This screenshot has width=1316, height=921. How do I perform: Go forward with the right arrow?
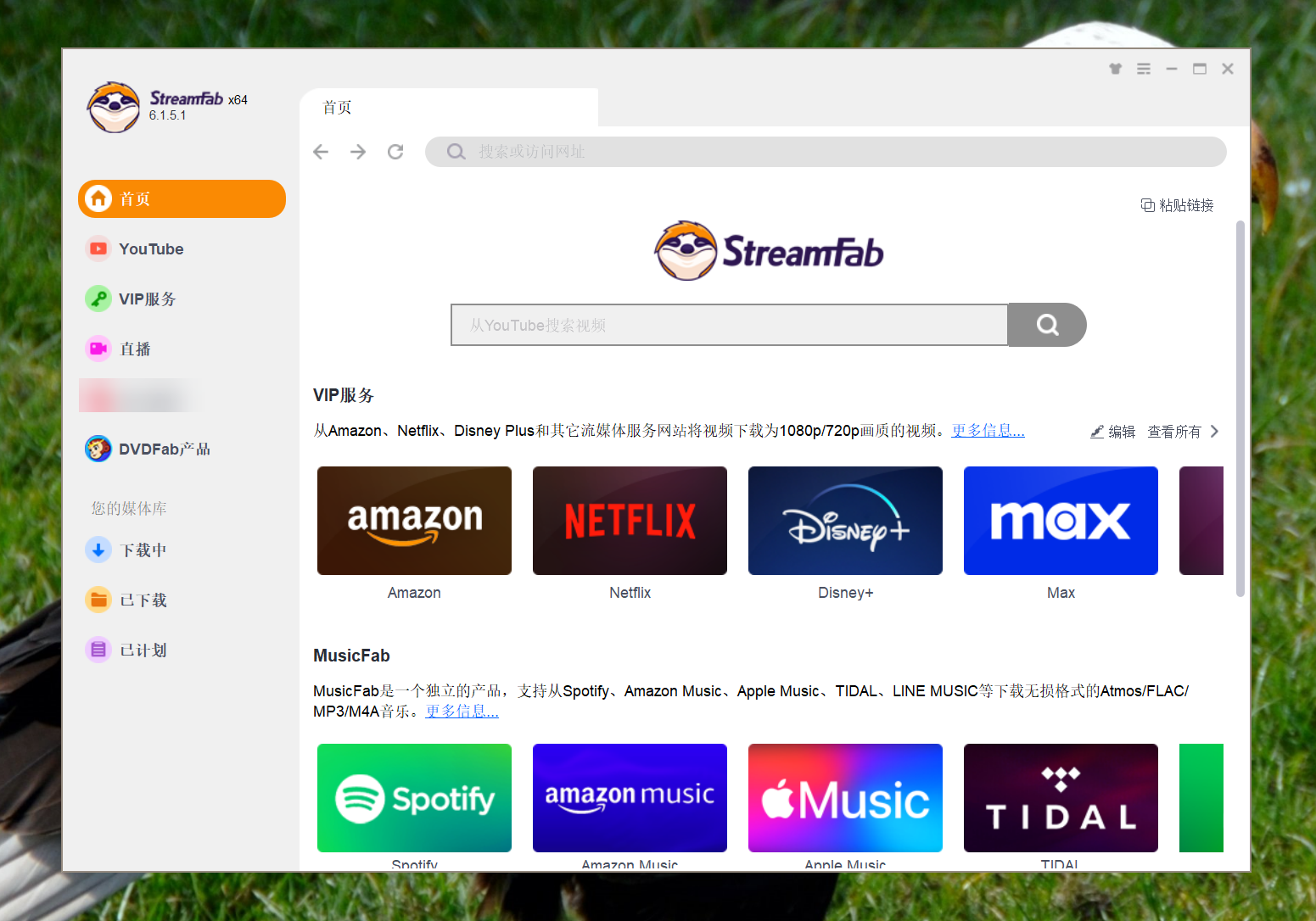pos(358,152)
